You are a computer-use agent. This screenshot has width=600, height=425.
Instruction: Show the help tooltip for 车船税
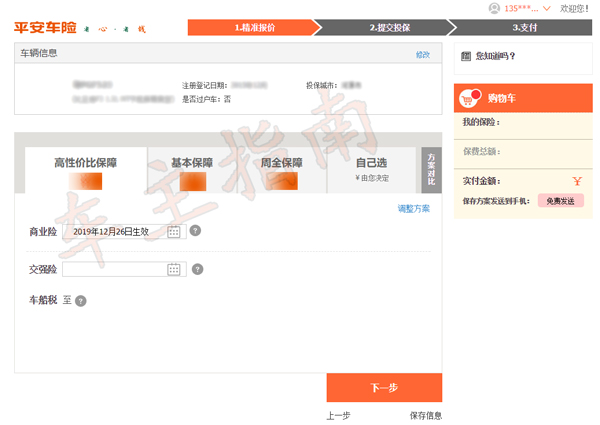(x=81, y=300)
